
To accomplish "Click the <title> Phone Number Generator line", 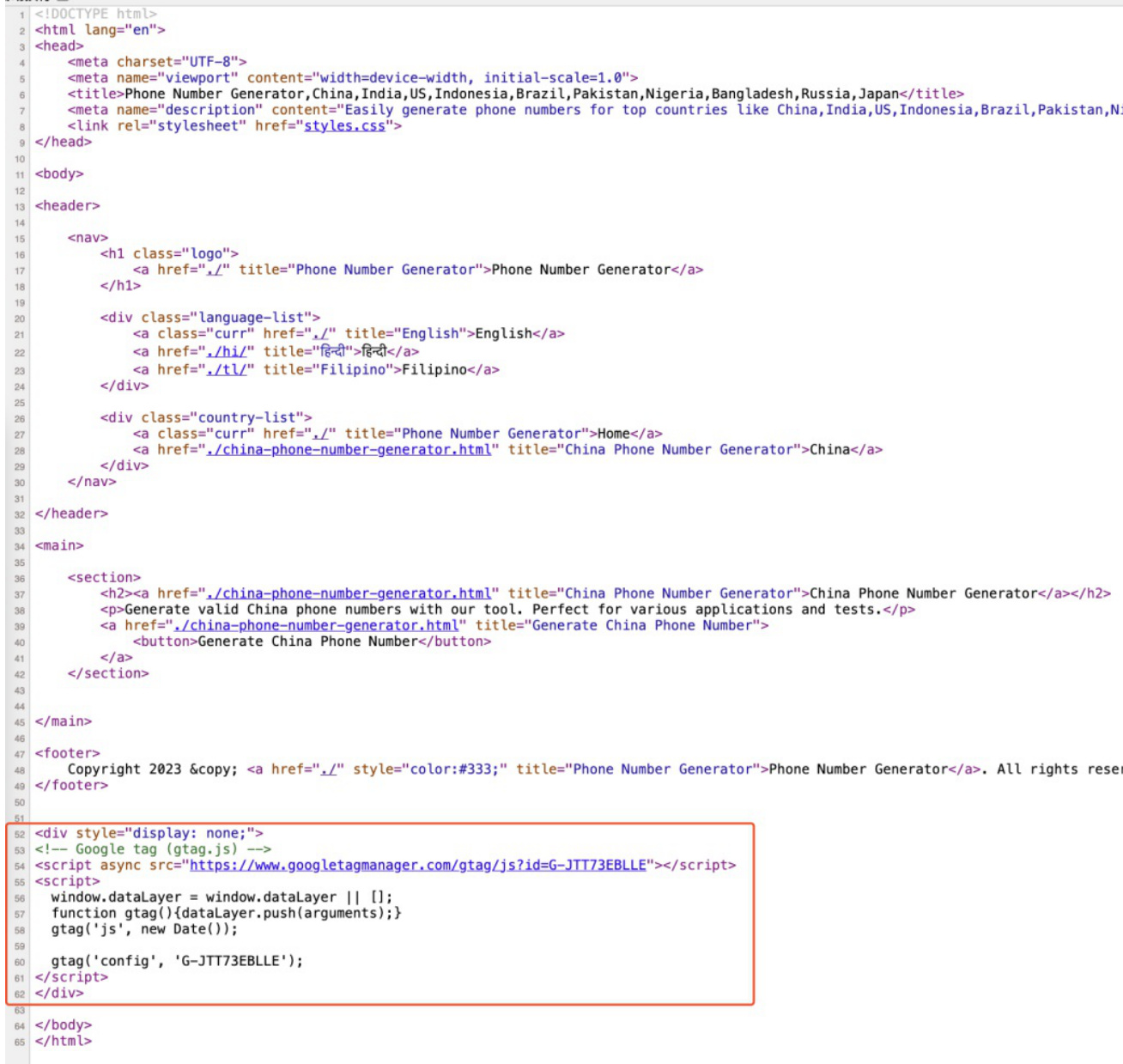I will [516, 94].
